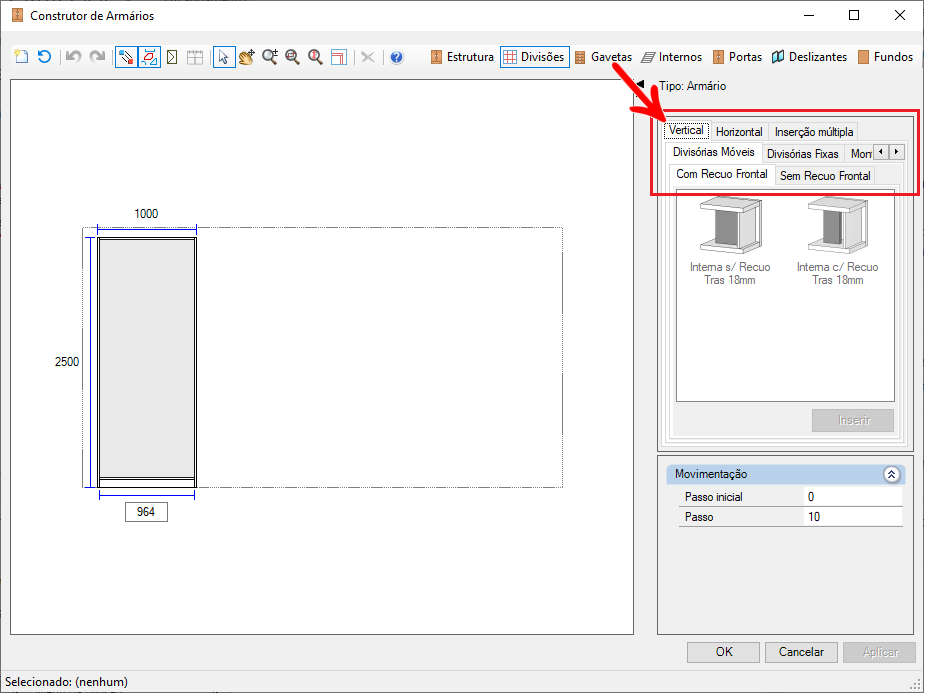Click the blue refresh arrow icon
This screenshot has width=937, height=693.
[x=44, y=57]
